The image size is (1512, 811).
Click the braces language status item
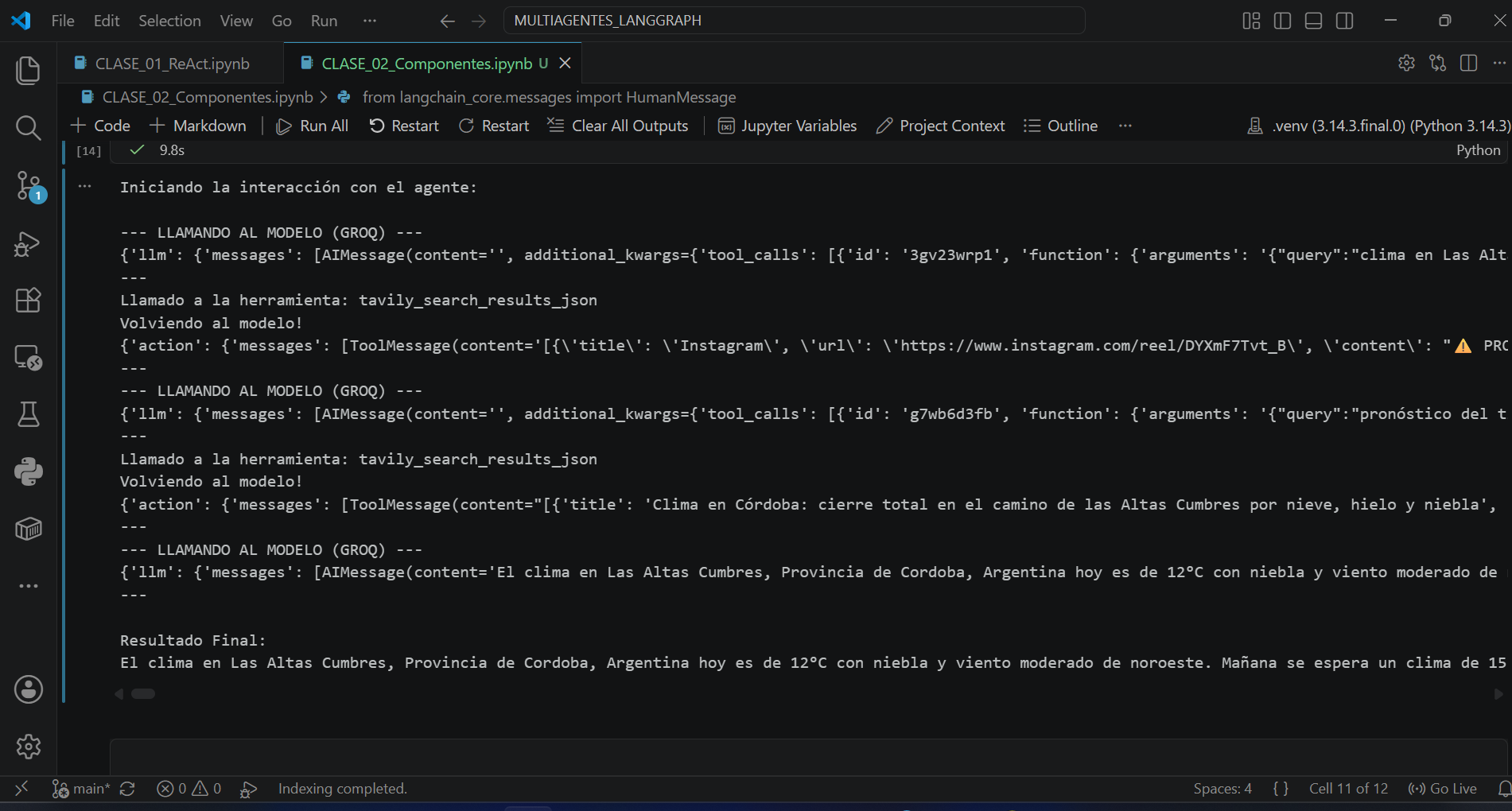click(x=1281, y=788)
